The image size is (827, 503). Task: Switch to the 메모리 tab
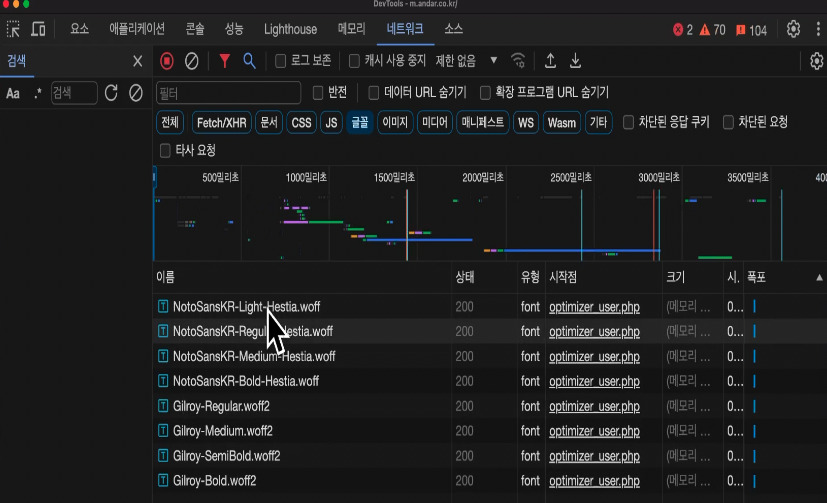352,29
